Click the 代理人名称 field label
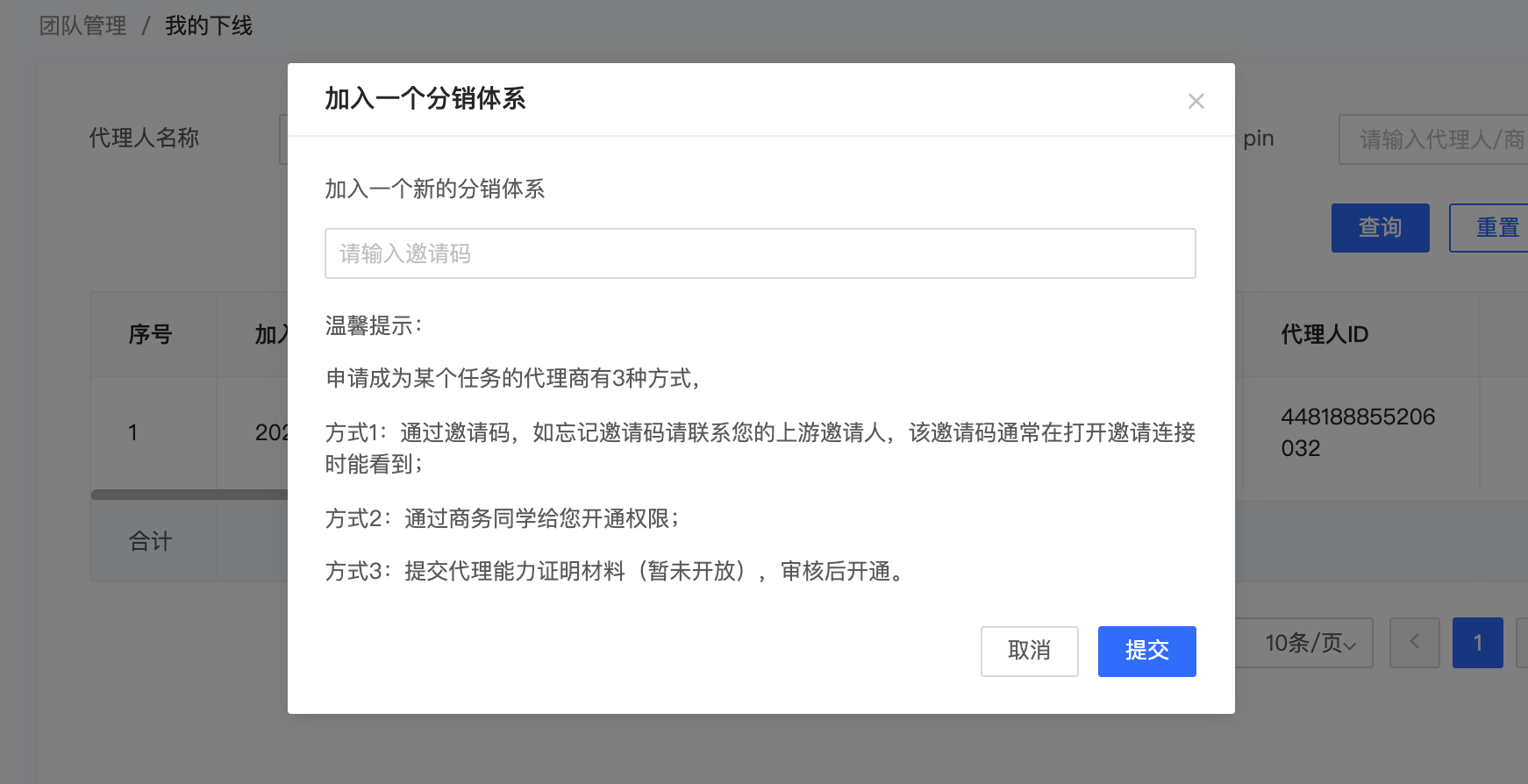The image size is (1528, 784). tap(144, 139)
